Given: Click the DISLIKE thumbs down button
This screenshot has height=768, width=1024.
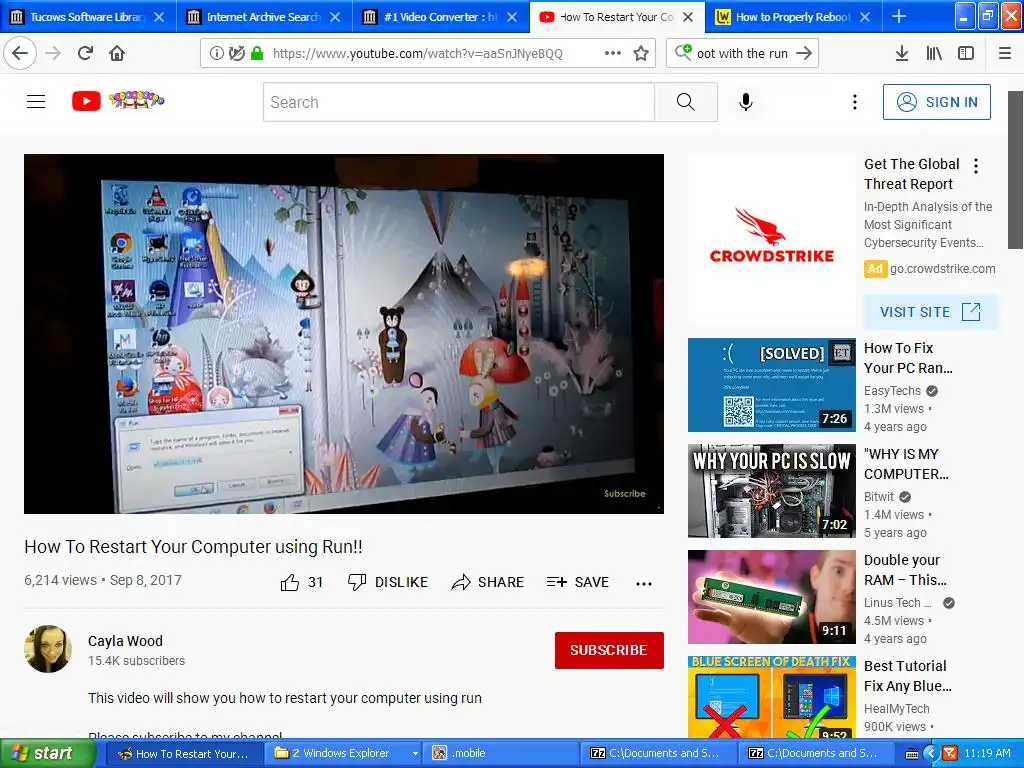Looking at the screenshot, I should pyautogui.click(x=388, y=582).
